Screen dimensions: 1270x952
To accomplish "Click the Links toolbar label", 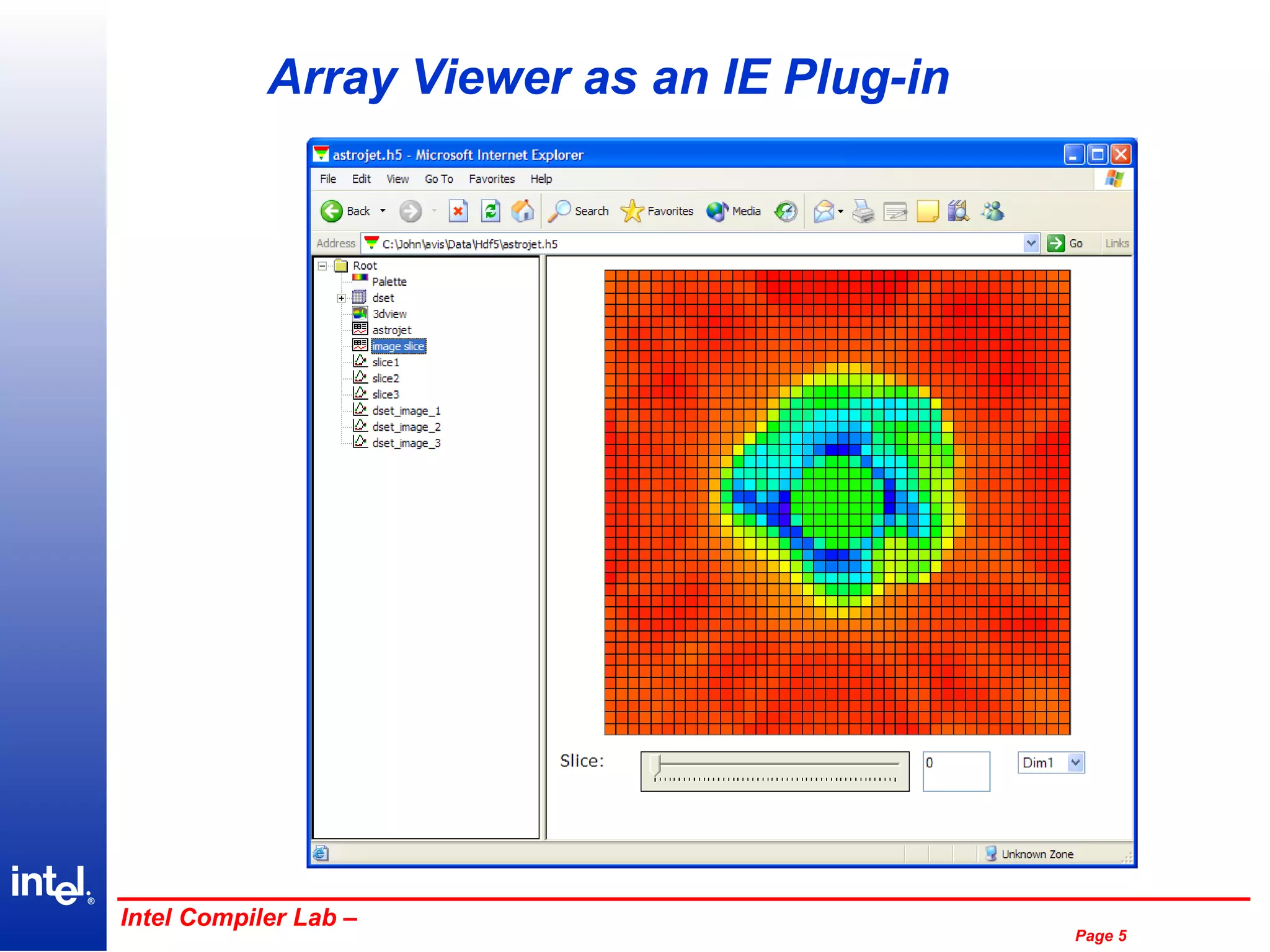I will tap(1117, 244).
